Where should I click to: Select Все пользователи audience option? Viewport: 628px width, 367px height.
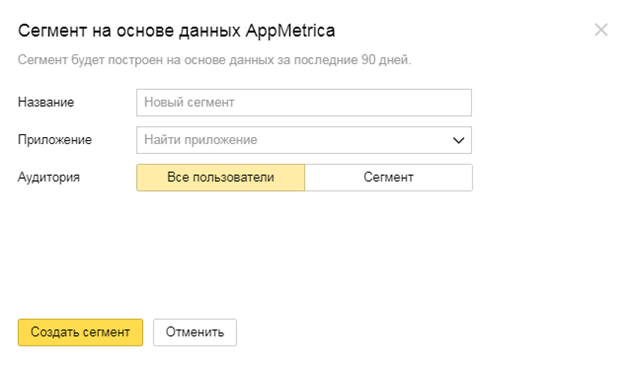click(221, 177)
